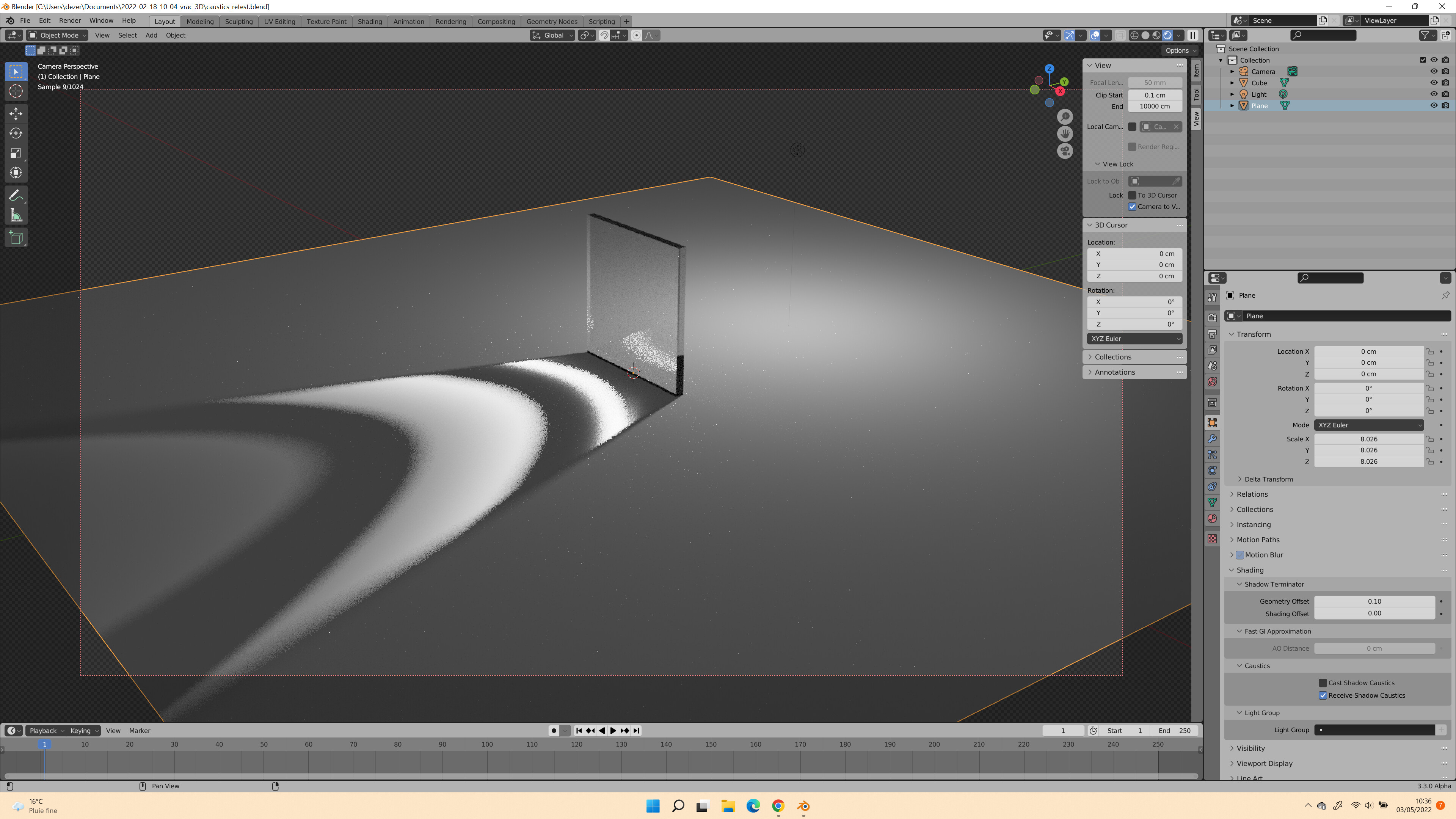Viewport: 1456px width, 819px height.
Task: Disable Receive Shadow Caustics checkbox
Action: click(1323, 695)
